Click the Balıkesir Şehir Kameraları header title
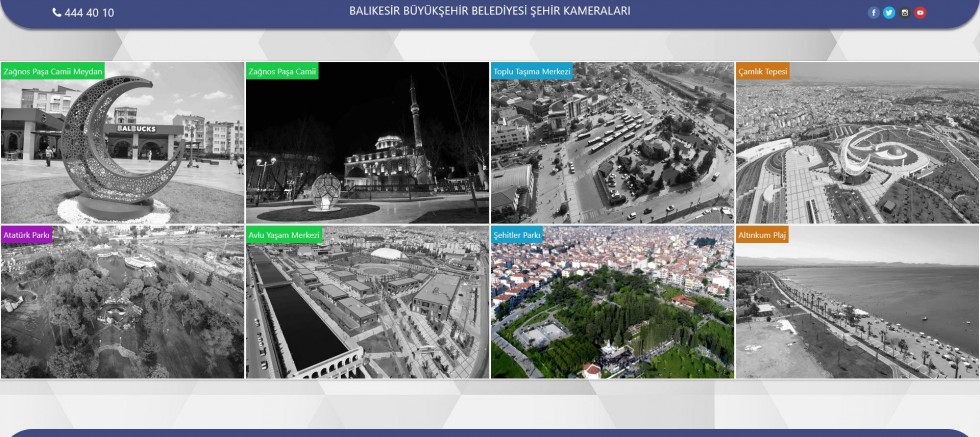The image size is (980, 437). (489, 12)
